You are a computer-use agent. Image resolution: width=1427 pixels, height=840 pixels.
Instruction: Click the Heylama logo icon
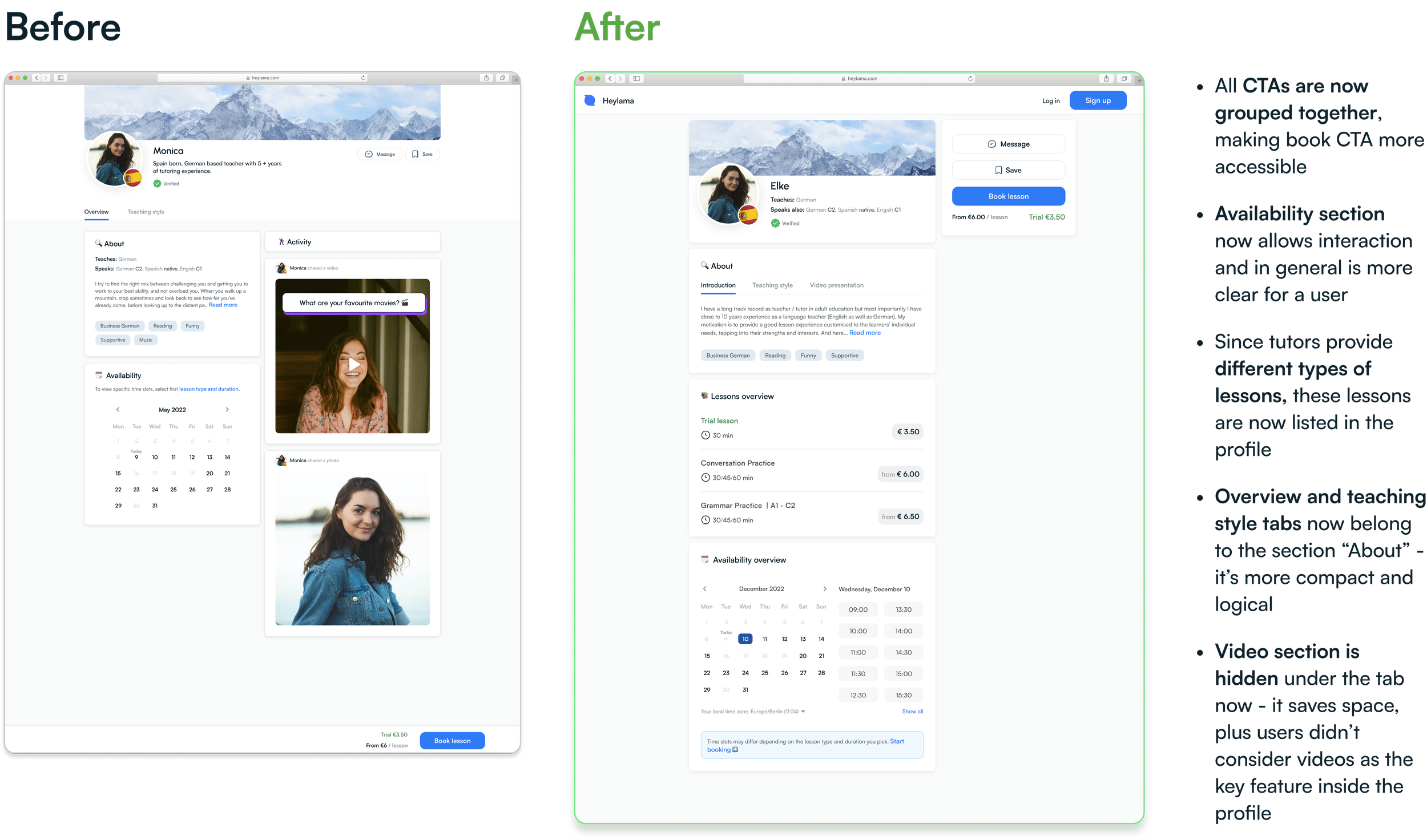pyautogui.click(x=590, y=99)
